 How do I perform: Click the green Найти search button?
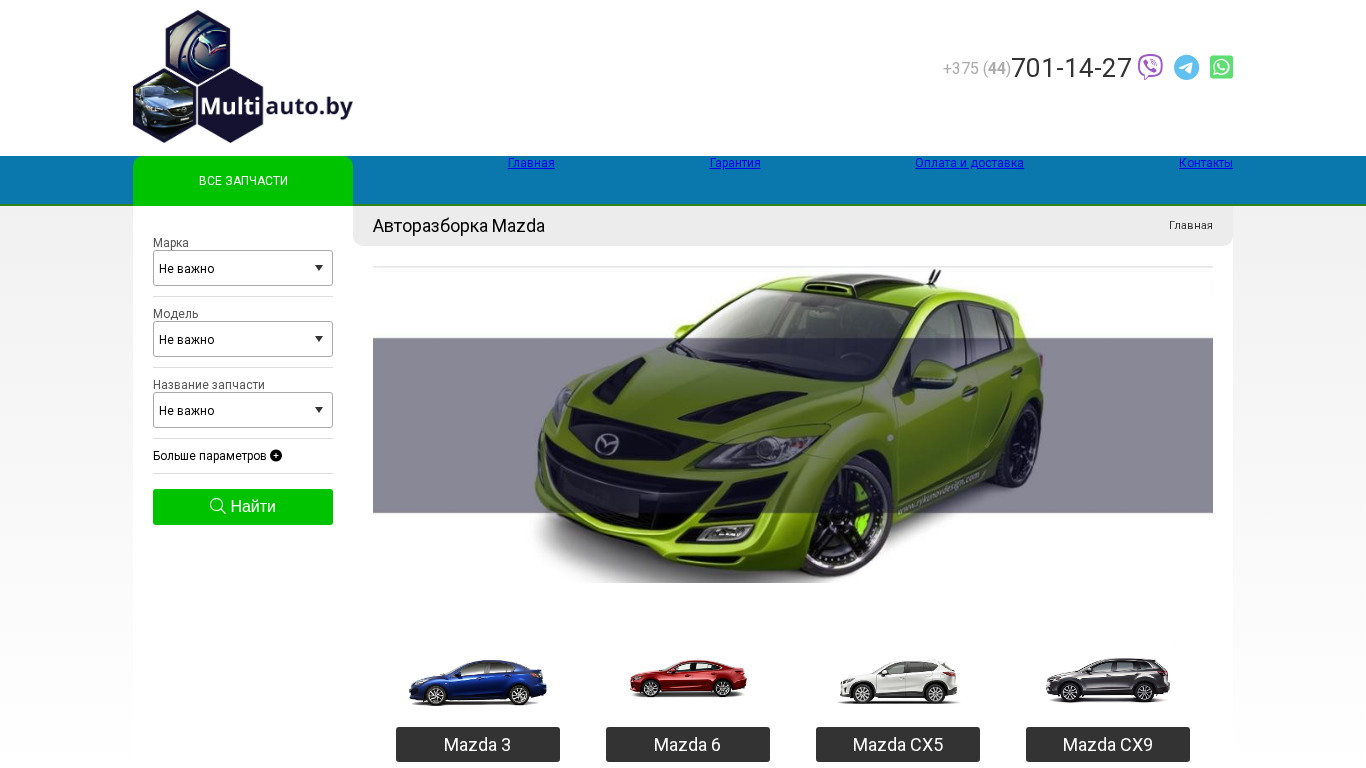coord(243,507)
